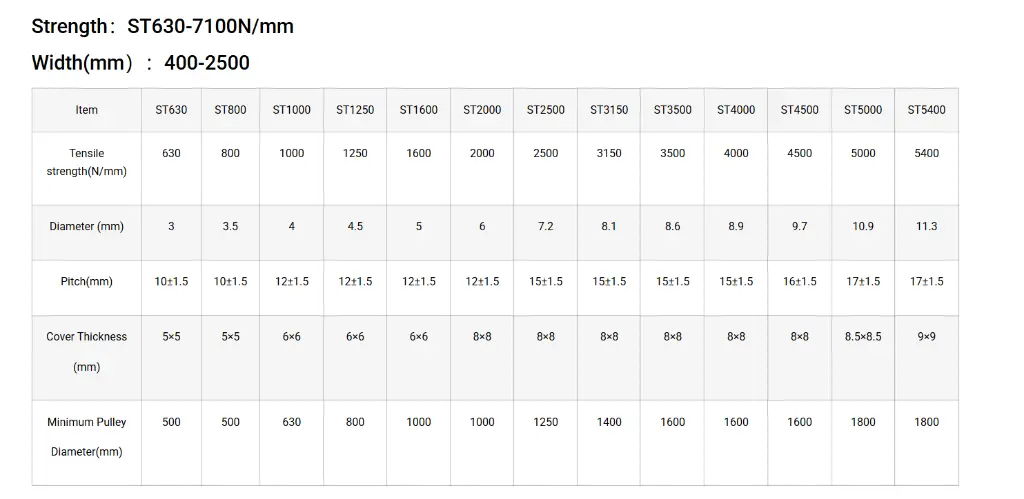Select the 11.3 diameter value
Screen dimensions: 1024x499
pos(927,227)
